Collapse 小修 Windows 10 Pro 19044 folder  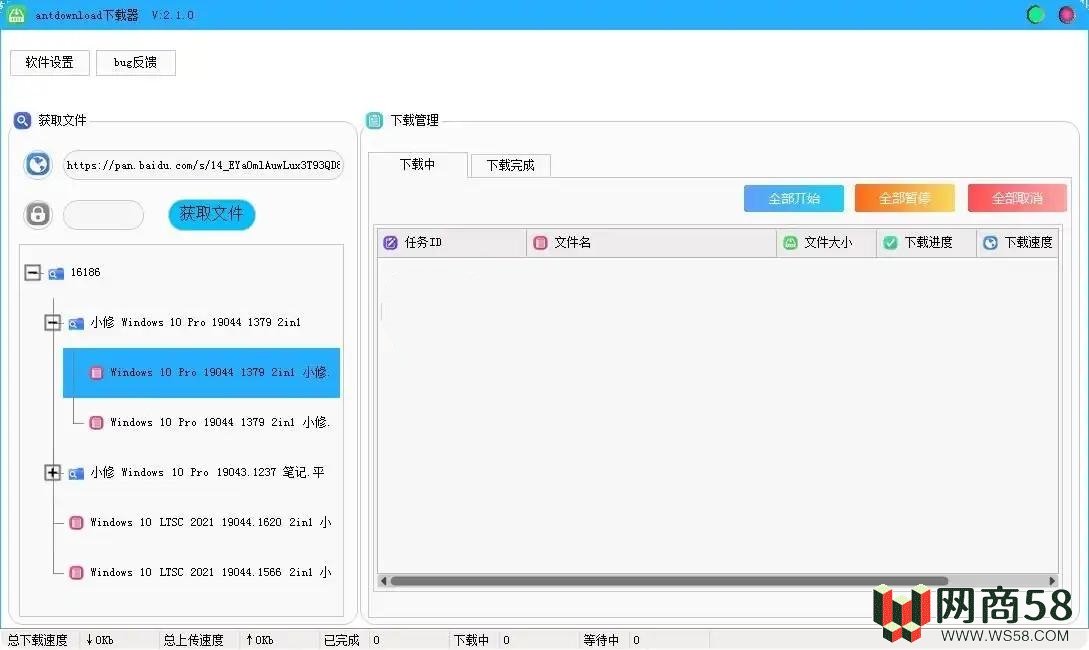[x=53, y=322]
